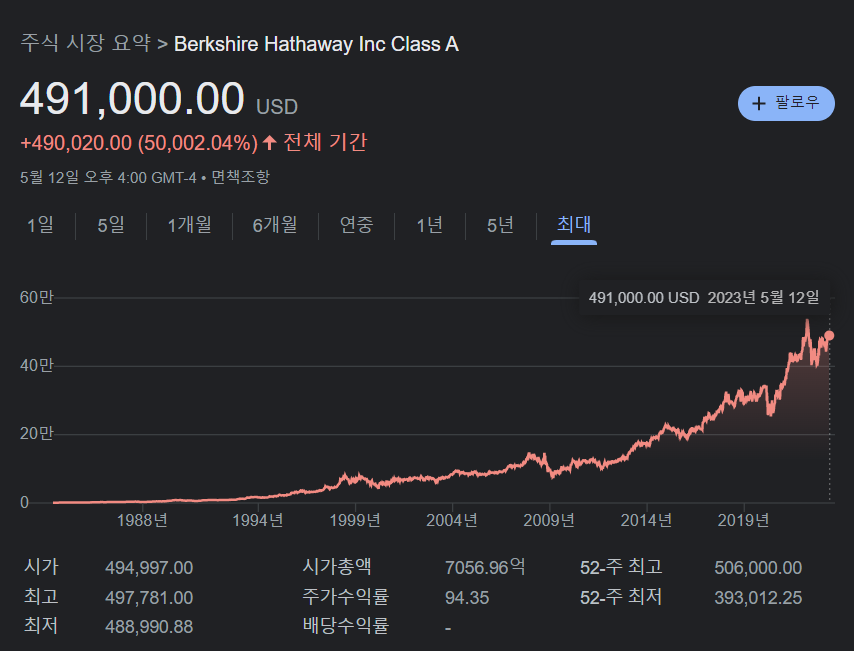Click the large 491,000.00 price value
This screenshot has height=651, width=854.
click(132, 99)
